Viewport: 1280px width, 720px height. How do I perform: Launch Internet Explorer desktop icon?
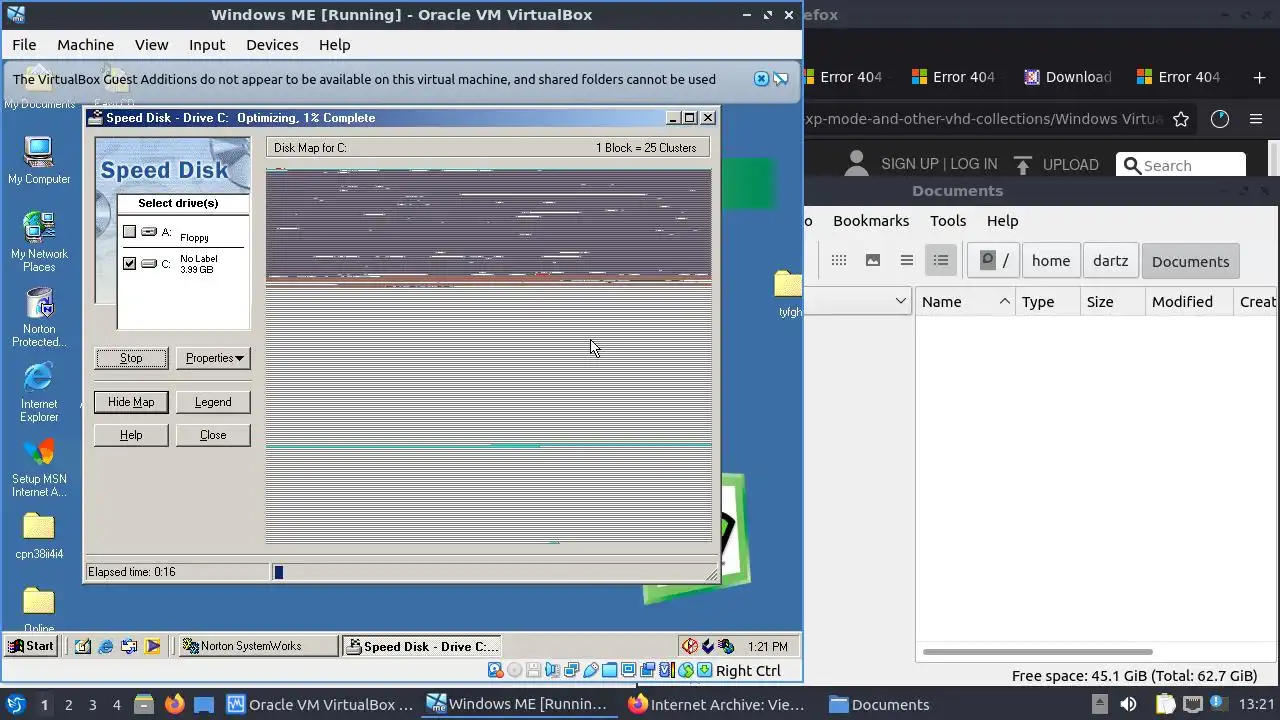pos(39,391)
